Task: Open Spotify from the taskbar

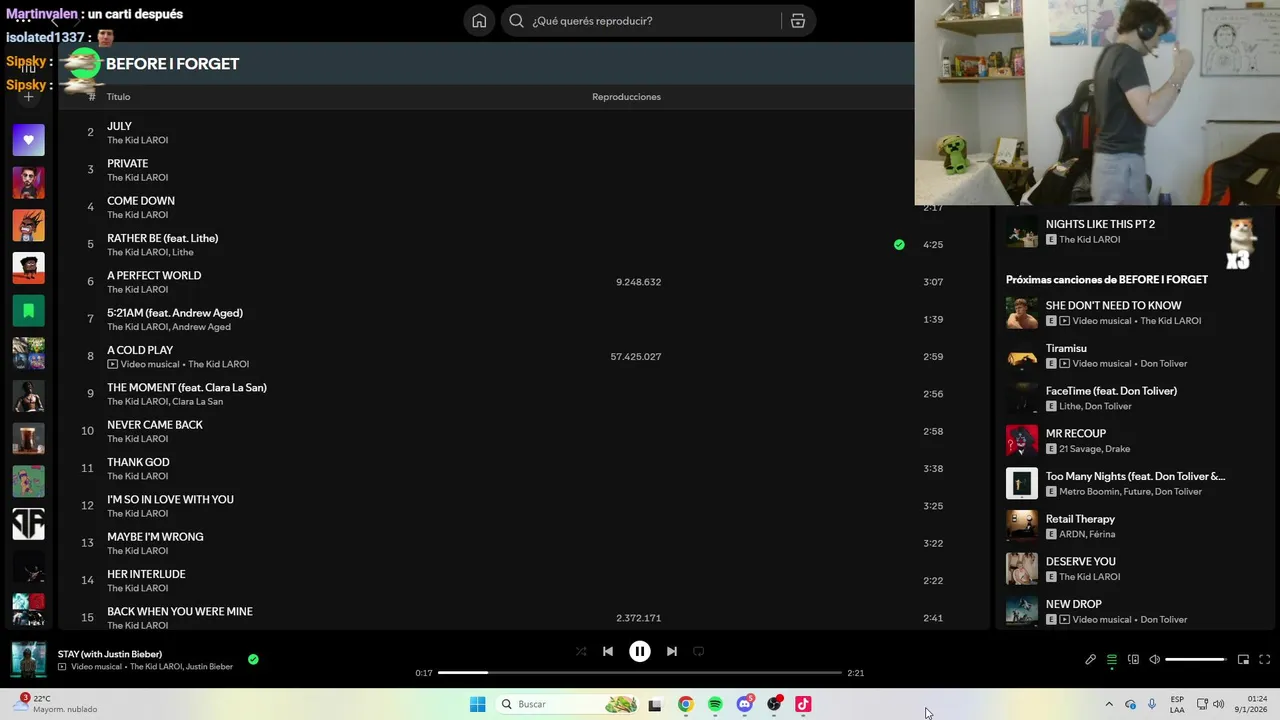Action: (x=715, y=704)
